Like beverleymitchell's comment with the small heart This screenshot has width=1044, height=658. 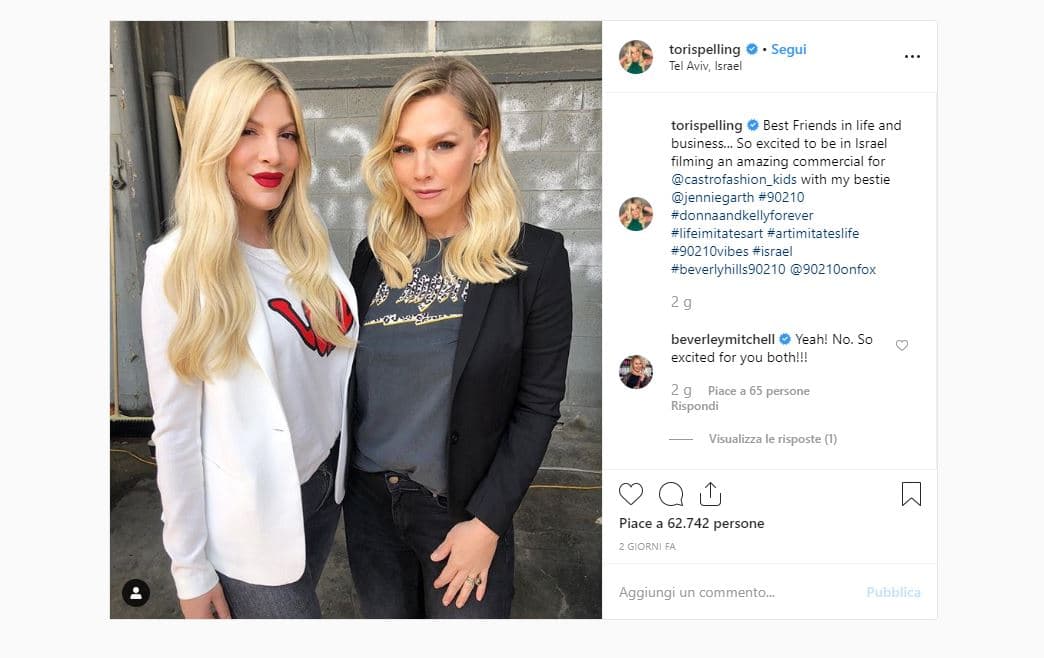[902, 345]
